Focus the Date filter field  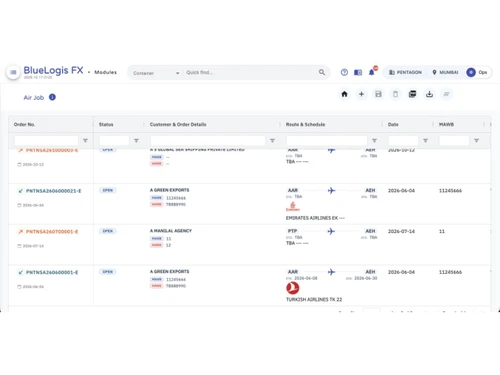click(x=403, y=141)
